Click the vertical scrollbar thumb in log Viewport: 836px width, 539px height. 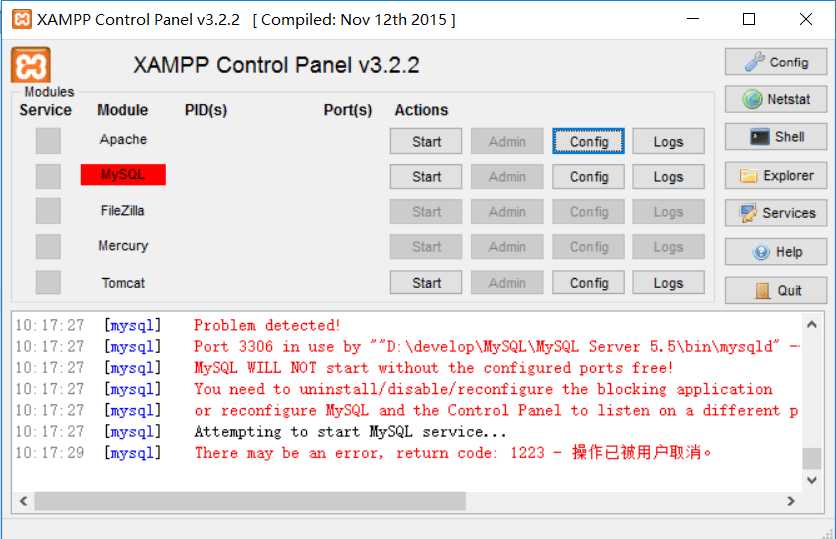pyautogui.click(x=811, y=458)
